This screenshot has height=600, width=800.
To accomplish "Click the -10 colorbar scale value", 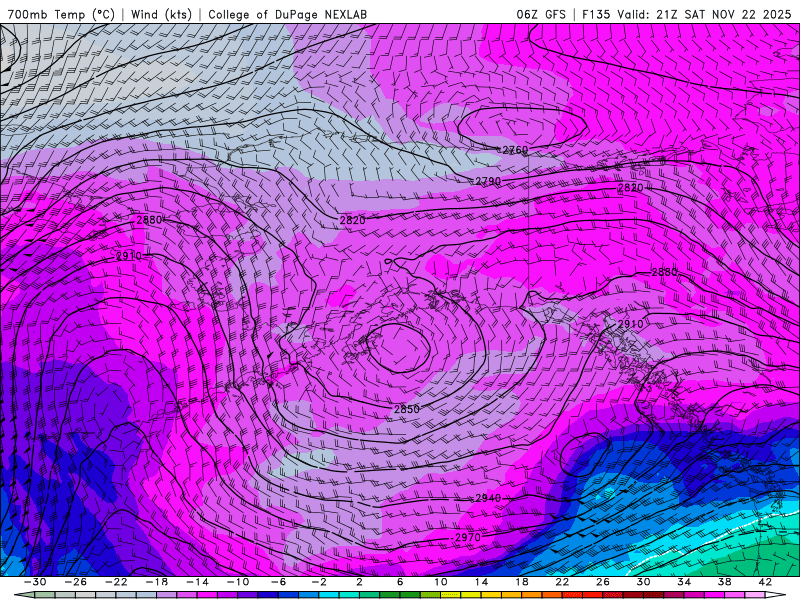I will 238,582.
